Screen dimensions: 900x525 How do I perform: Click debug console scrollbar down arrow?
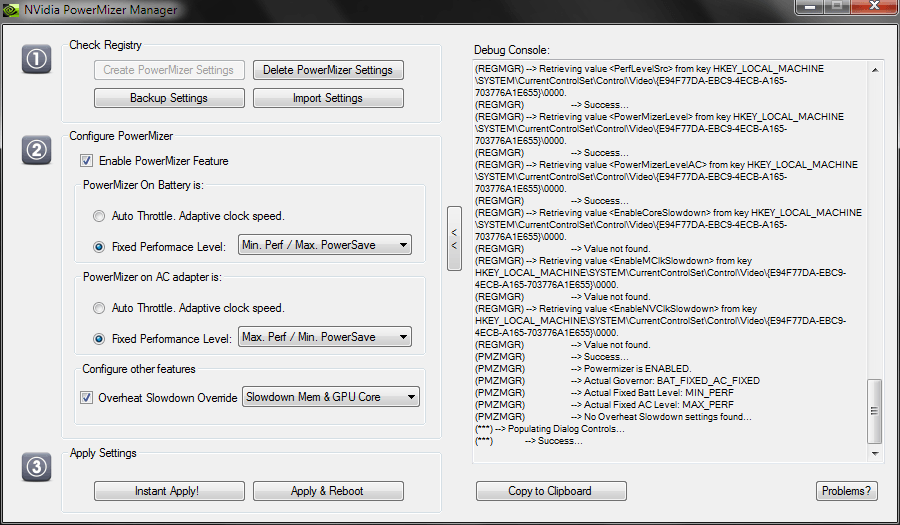(875, 453)
